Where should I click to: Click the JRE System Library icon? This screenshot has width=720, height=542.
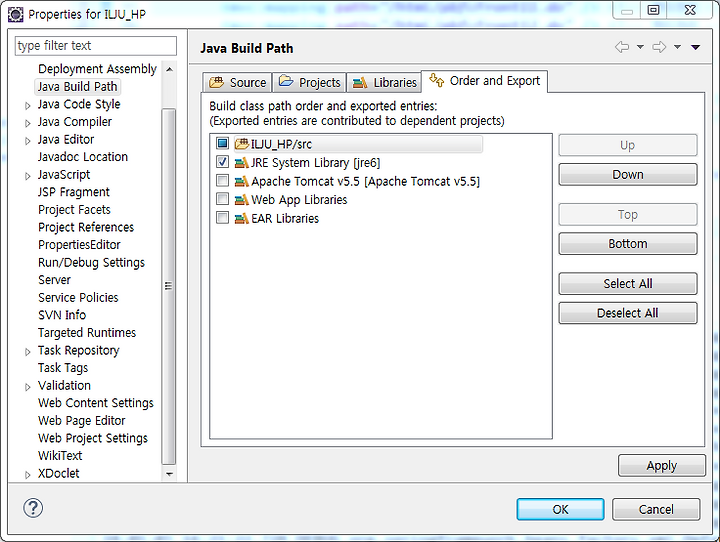click(x=242, y=163)
